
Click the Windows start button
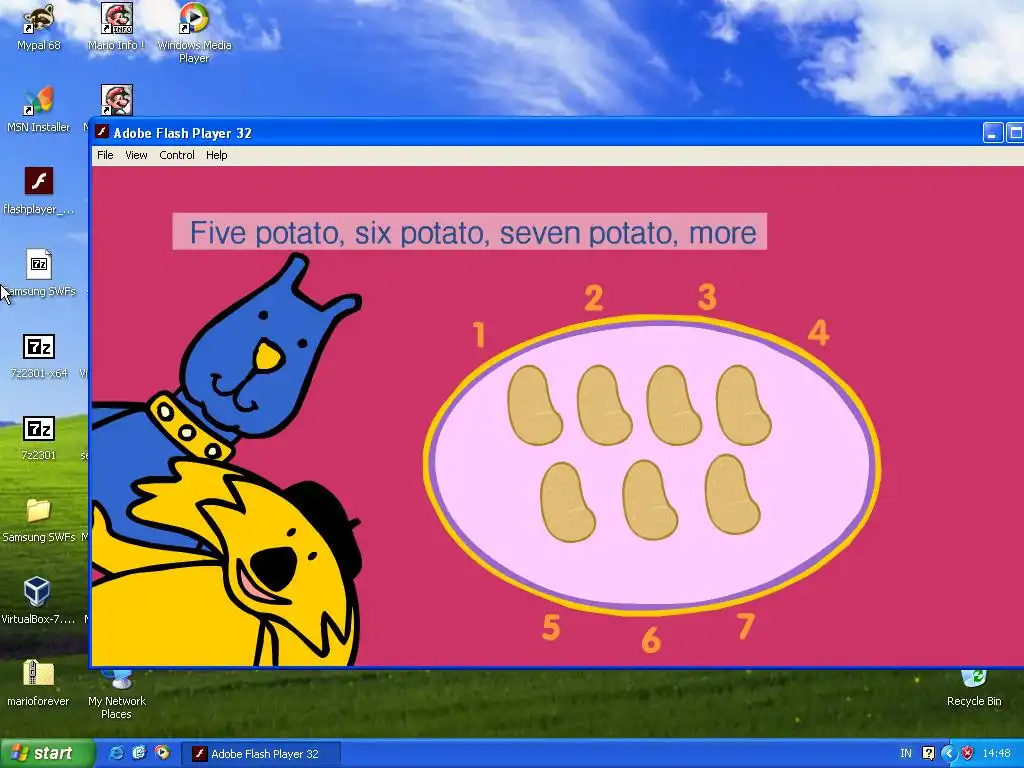click(46, 753)
